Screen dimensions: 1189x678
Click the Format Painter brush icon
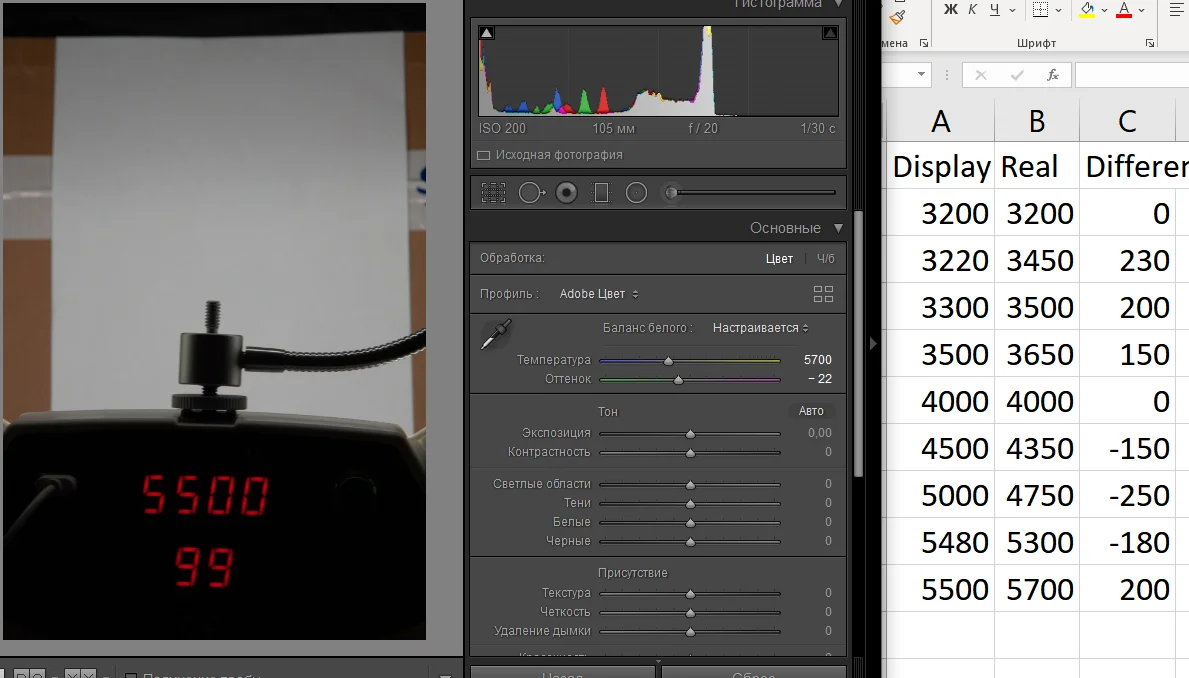click(x=899, y=15)
